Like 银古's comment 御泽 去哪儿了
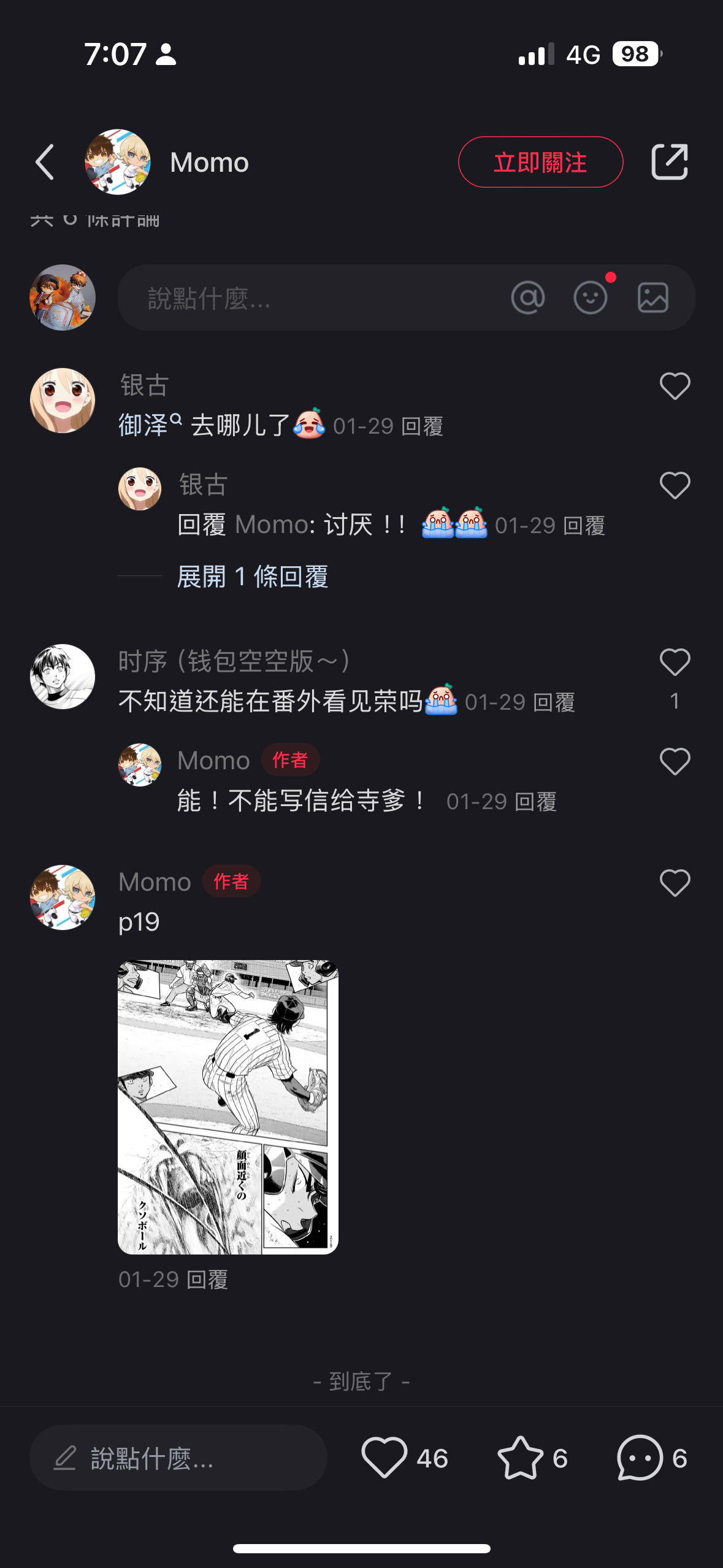This screenshot has height=1568, width=723. [x=675, y=386]
